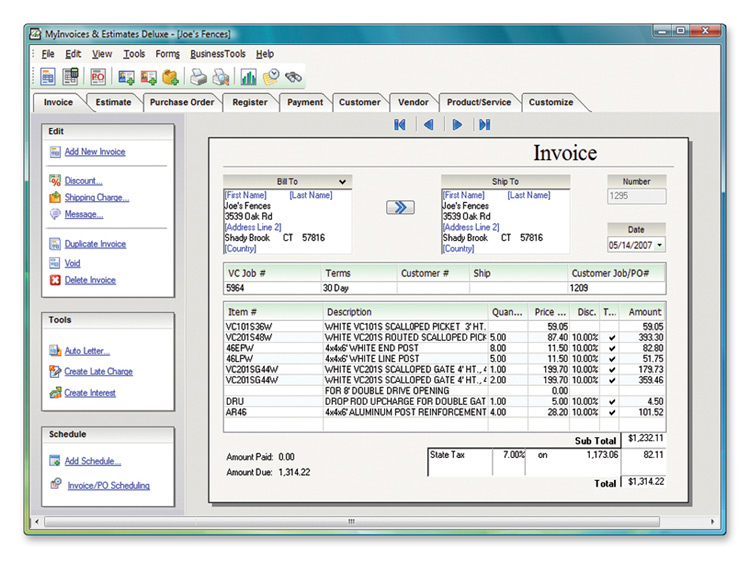
Task: Click the Item # column header
Action: (x=273, y=312)
